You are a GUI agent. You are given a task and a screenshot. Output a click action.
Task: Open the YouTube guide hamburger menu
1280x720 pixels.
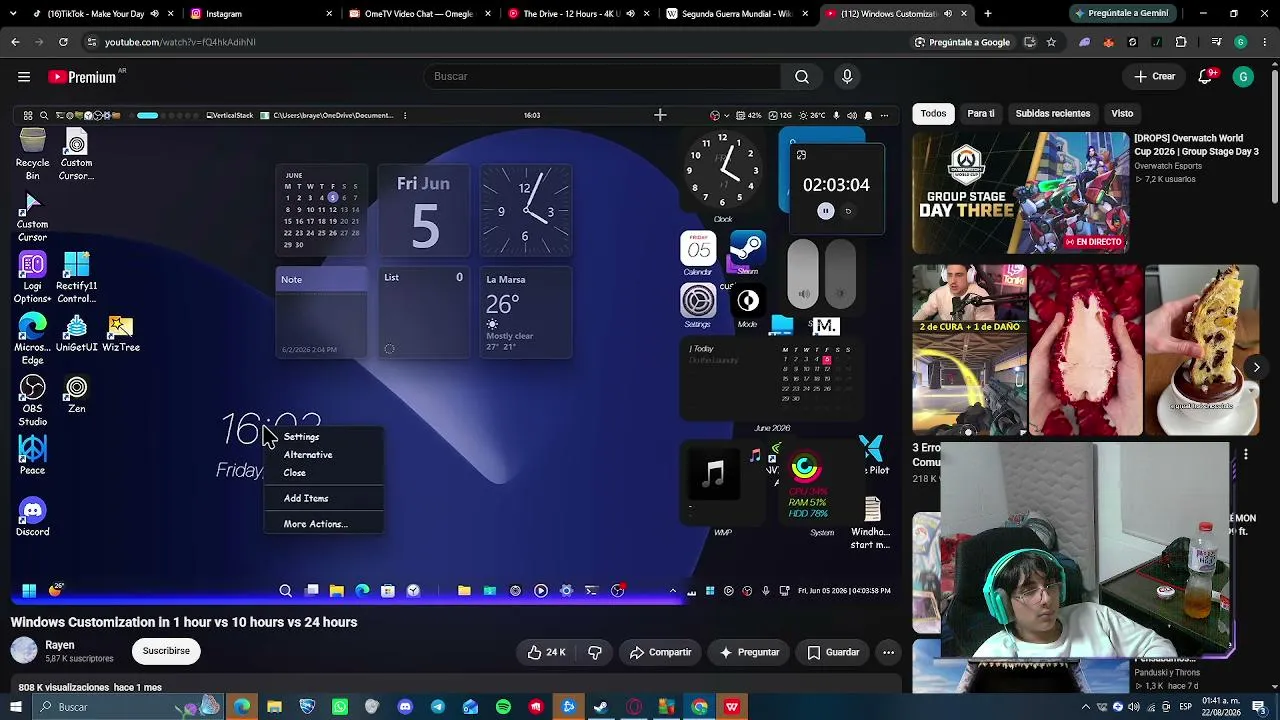(24, 77)
